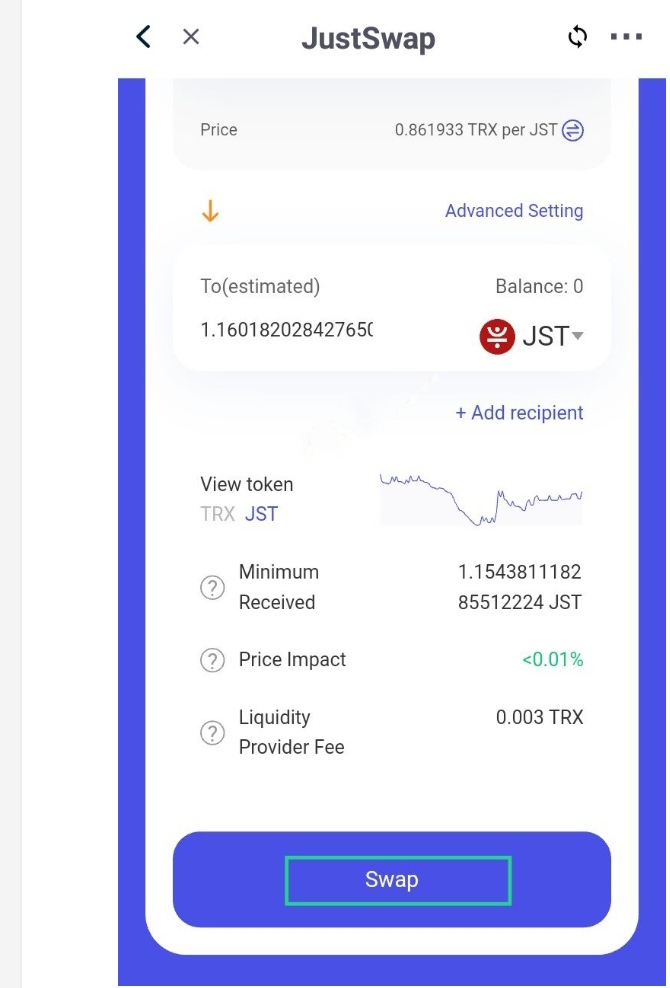Select JST under View token
670x988 pixels.
point(261,514)
